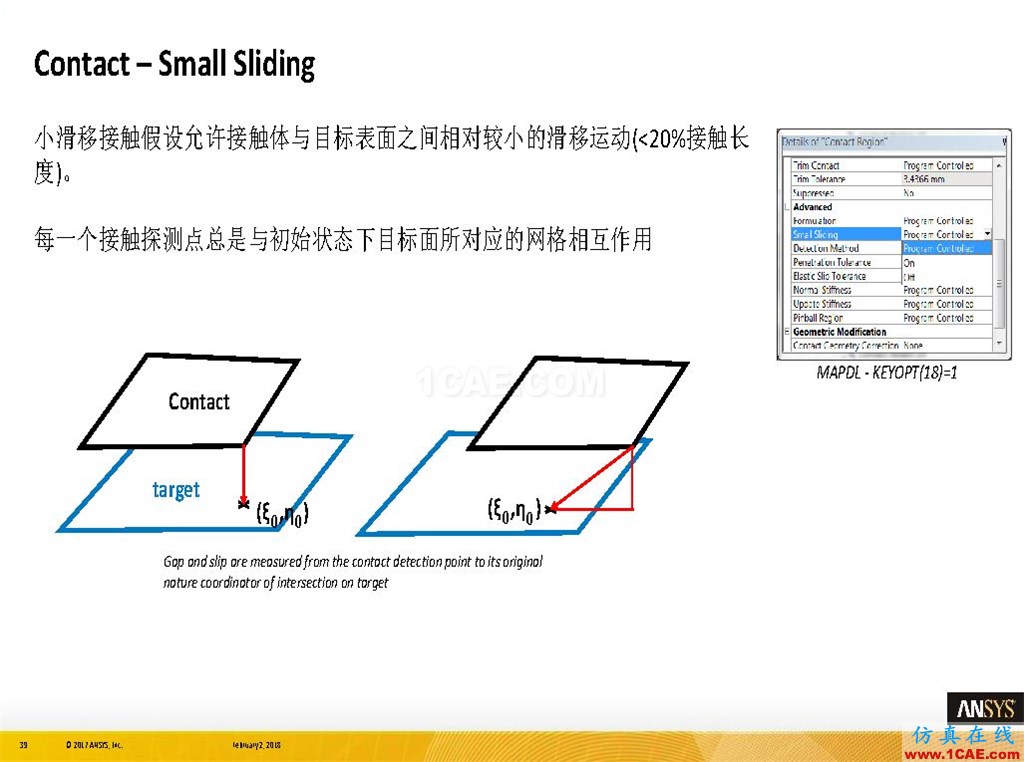Screen dimensions: 1024x762
Task: Select the Small Sliding property row
Action: point(891,234)
